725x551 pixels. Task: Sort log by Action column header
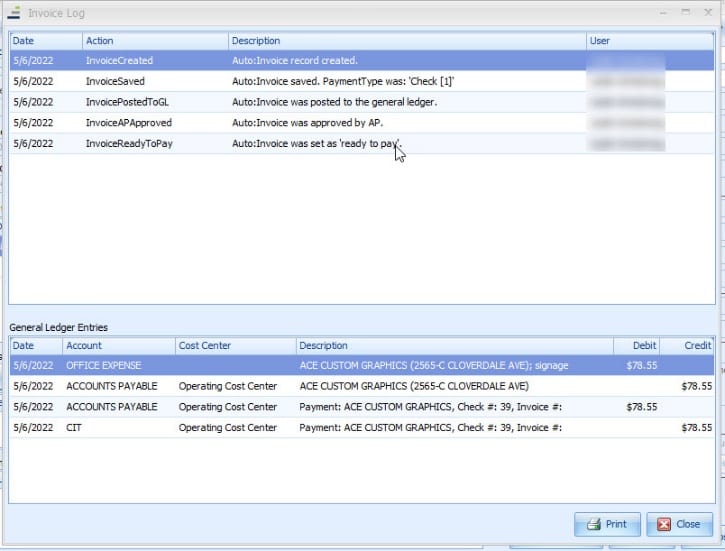pyautogui.click(x=155, y=41)
